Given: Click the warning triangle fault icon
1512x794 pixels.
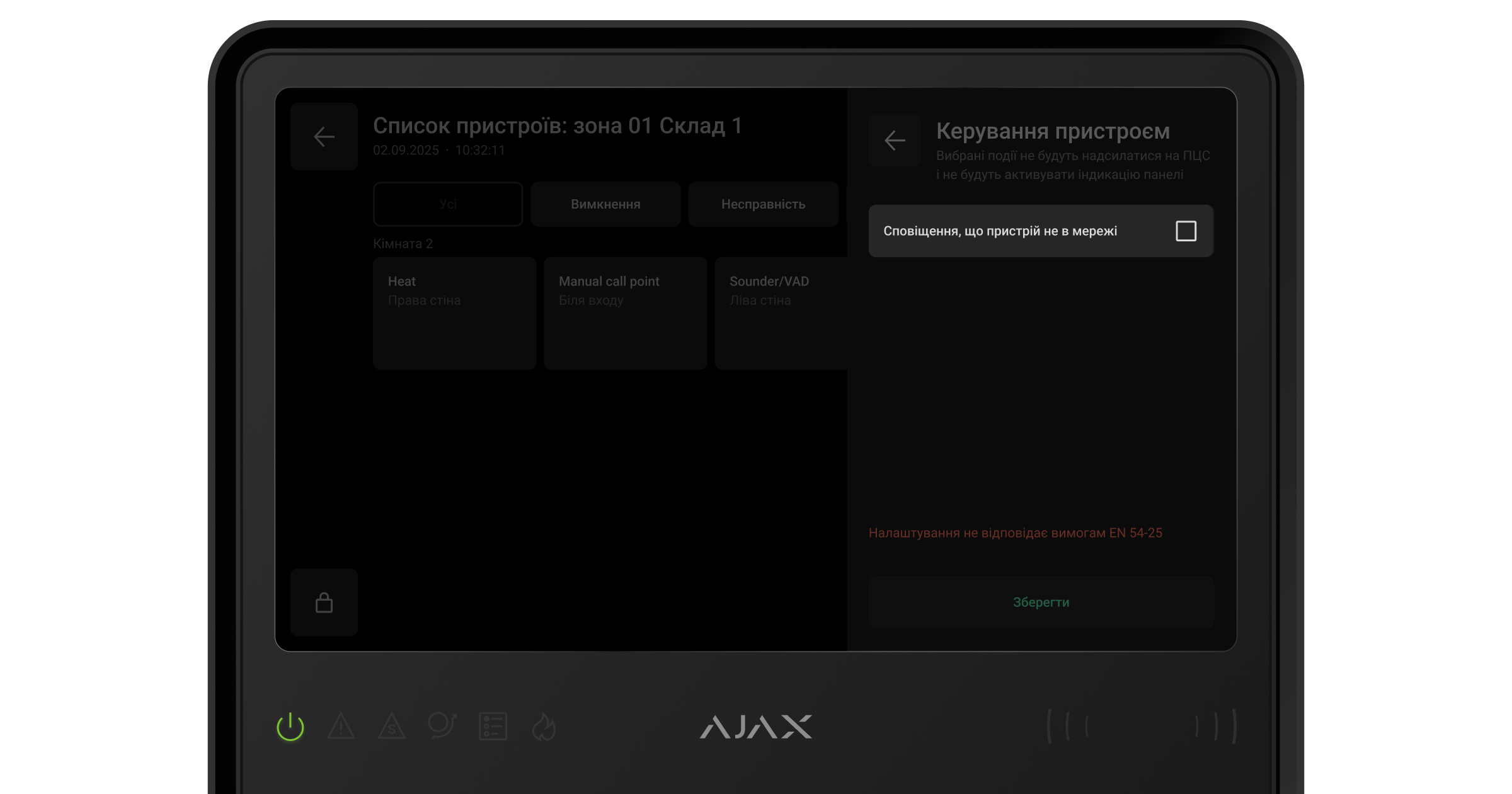Looking at the screenshot, I should 341,727.
